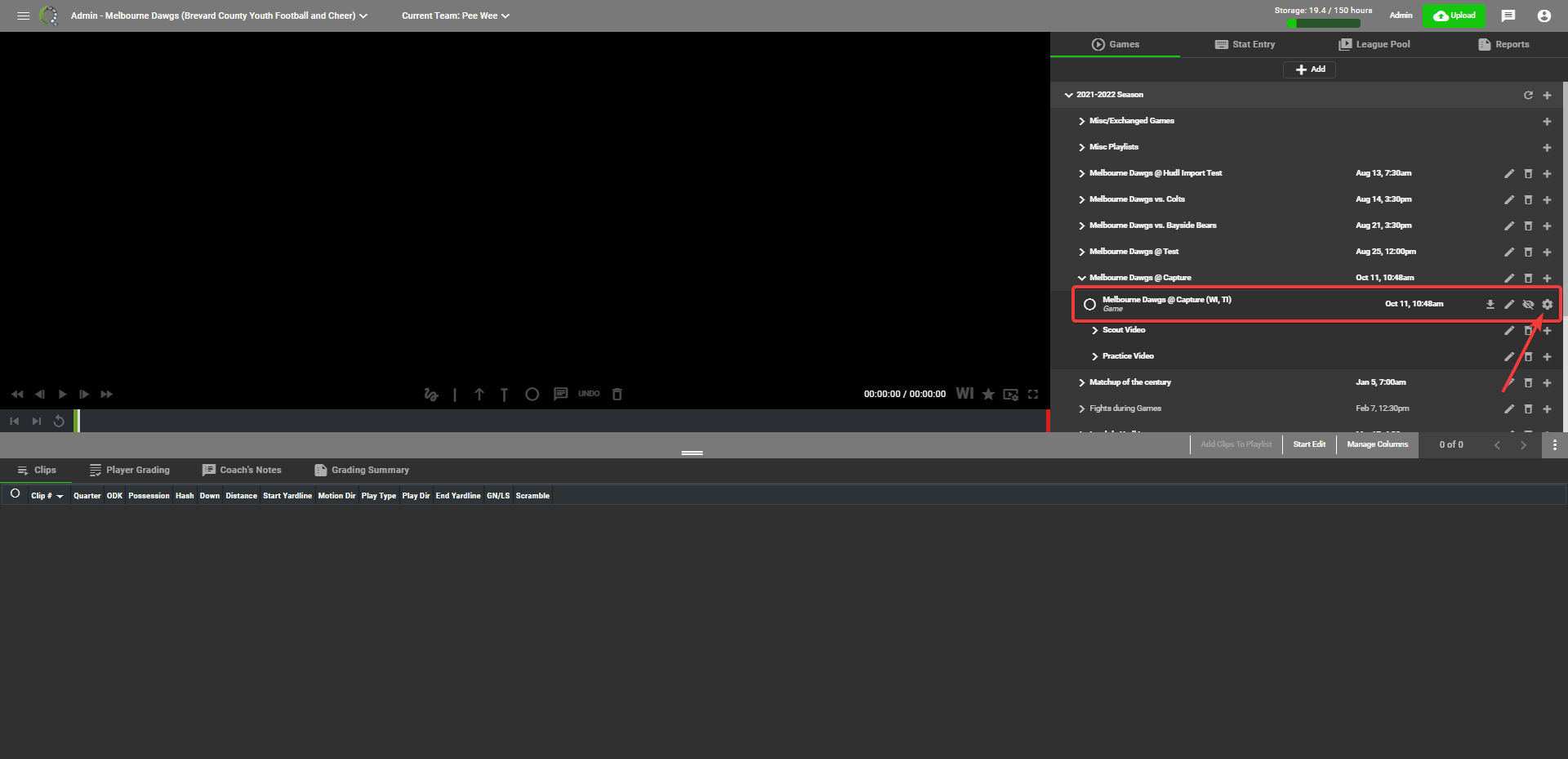Image resolution: width=1568 pixels, height=759 pixels.
Task: Add item to Misc Playlists
Action: [1547, 147]
